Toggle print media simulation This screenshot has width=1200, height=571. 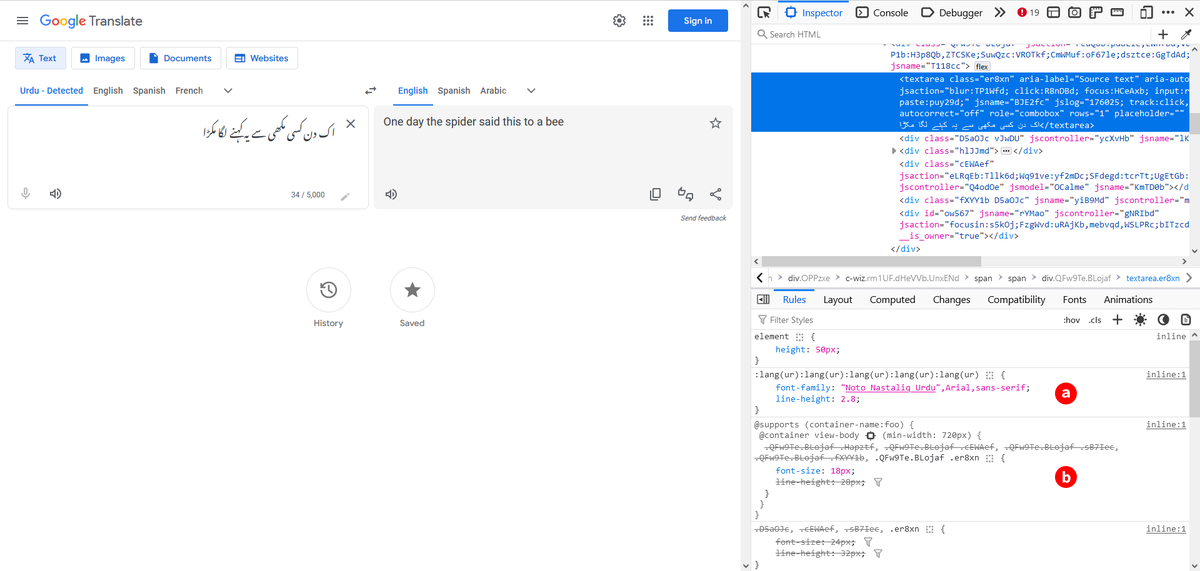[1186, 320]
